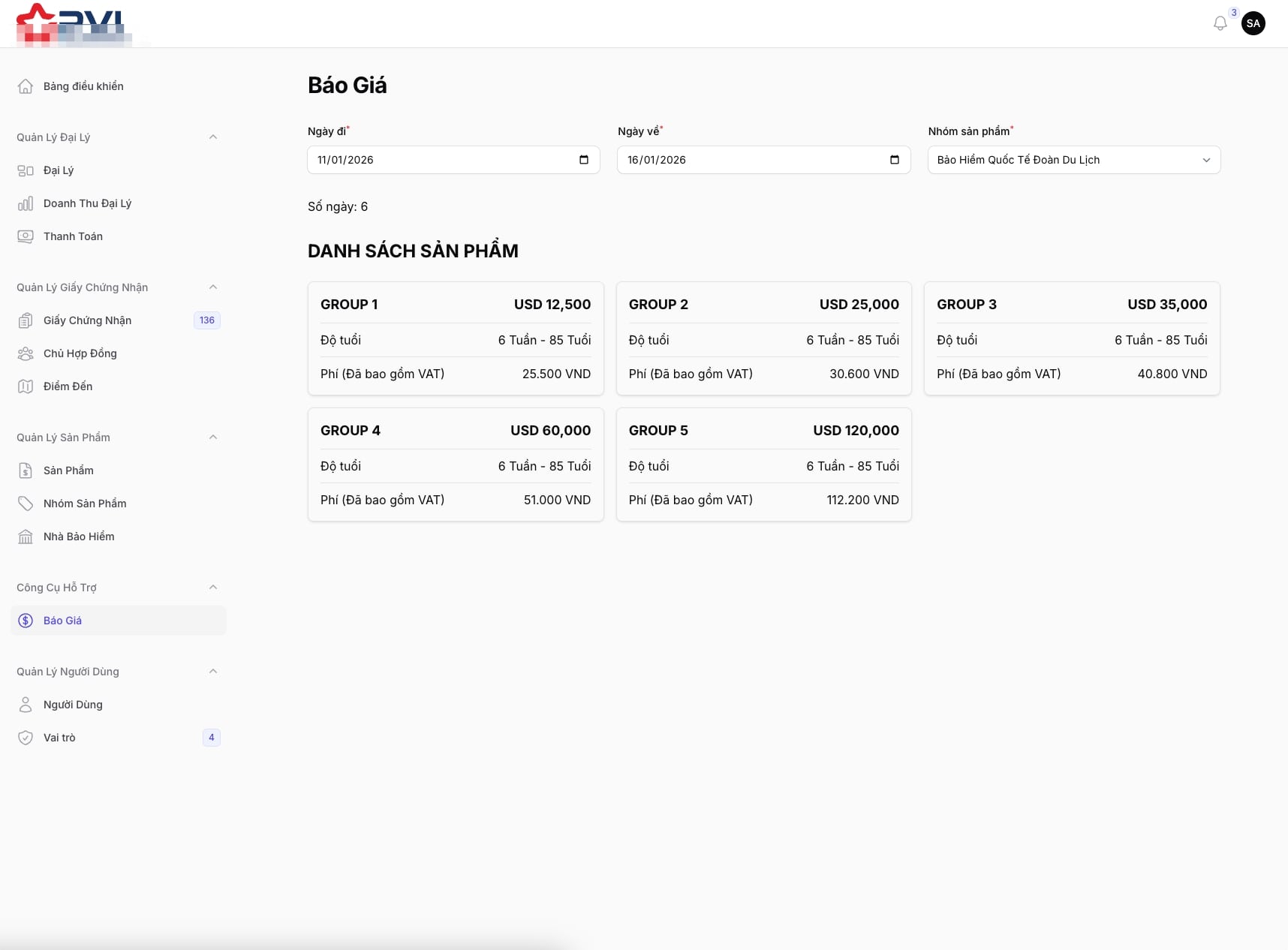The image size is (1288, 950).
Task: Click the shield icon beside Vai trò
Action: pos(26,738)
